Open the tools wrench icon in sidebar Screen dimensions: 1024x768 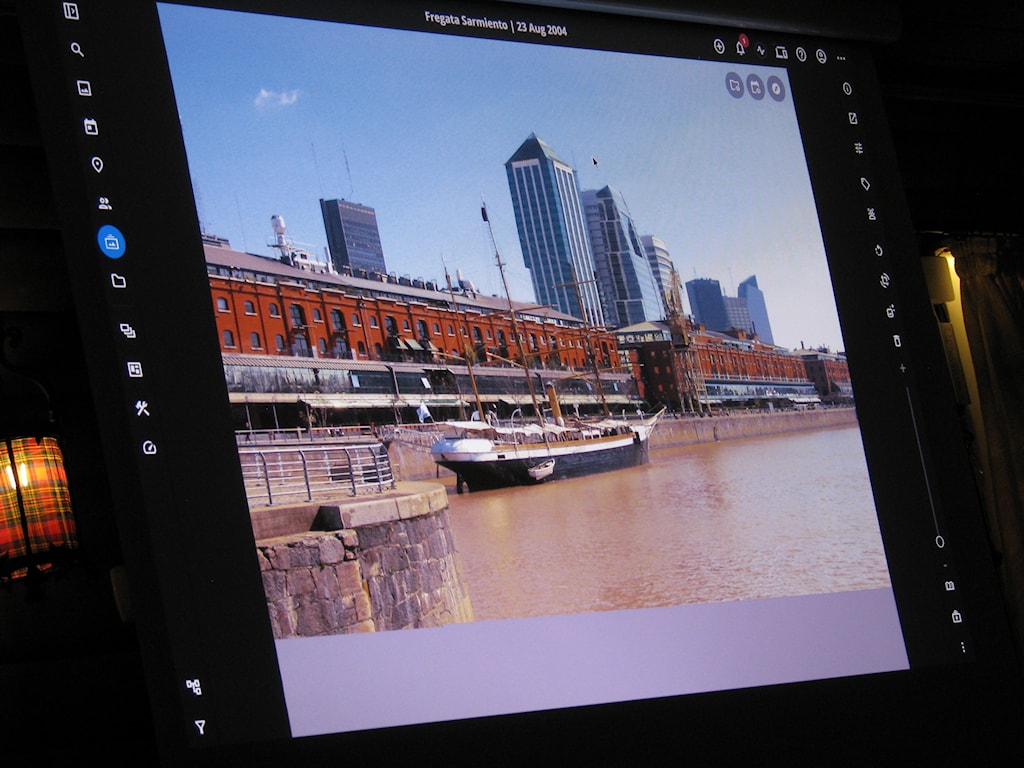click(142, 408)
